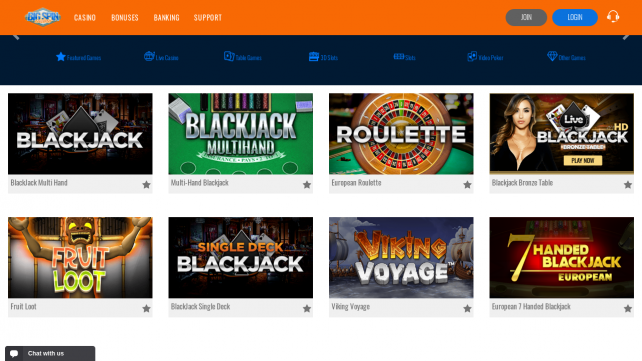The height and width of the screenshot is (361, 642).
Task: Select the Featured Games star category
Action: [x=79, y=57]
